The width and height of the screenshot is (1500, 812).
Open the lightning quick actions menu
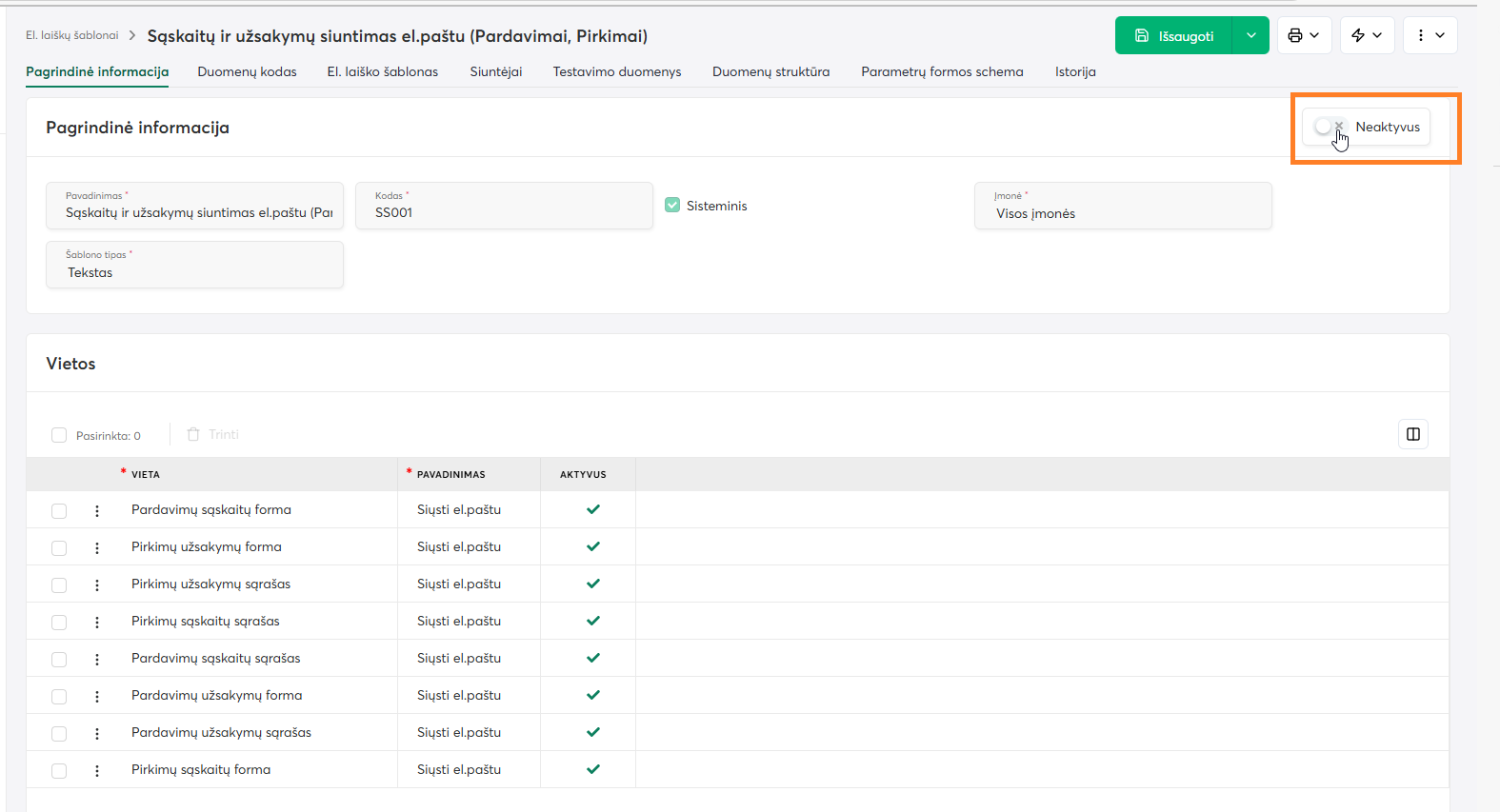pos(1367,35)
